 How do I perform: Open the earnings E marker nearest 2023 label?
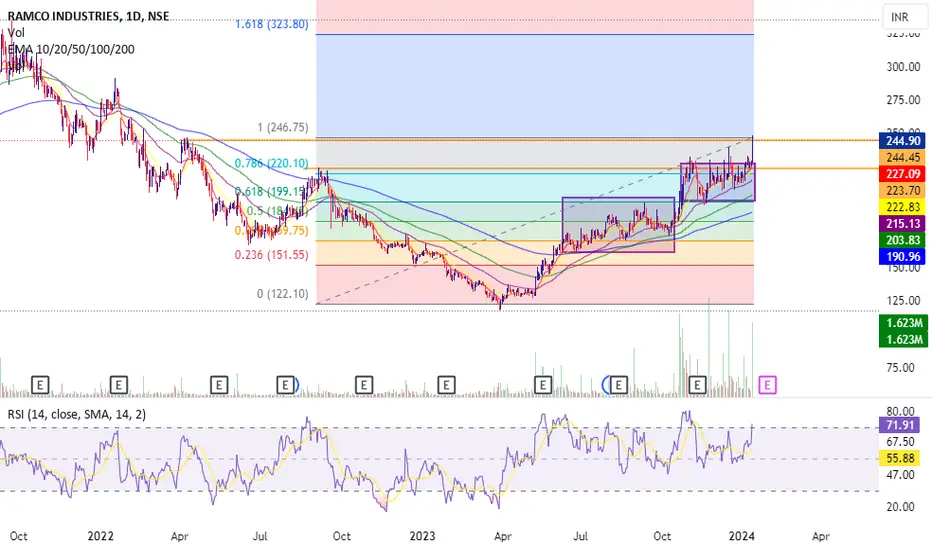click(446, 385)
